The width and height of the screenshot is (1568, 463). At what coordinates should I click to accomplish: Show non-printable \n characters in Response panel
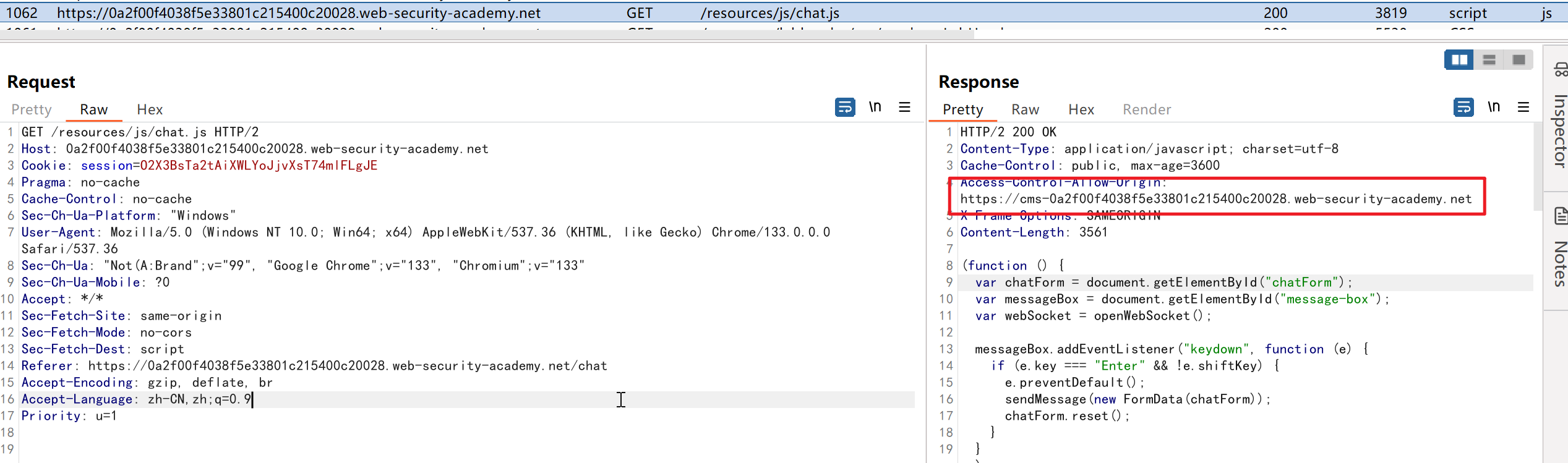pos(1494,108)
